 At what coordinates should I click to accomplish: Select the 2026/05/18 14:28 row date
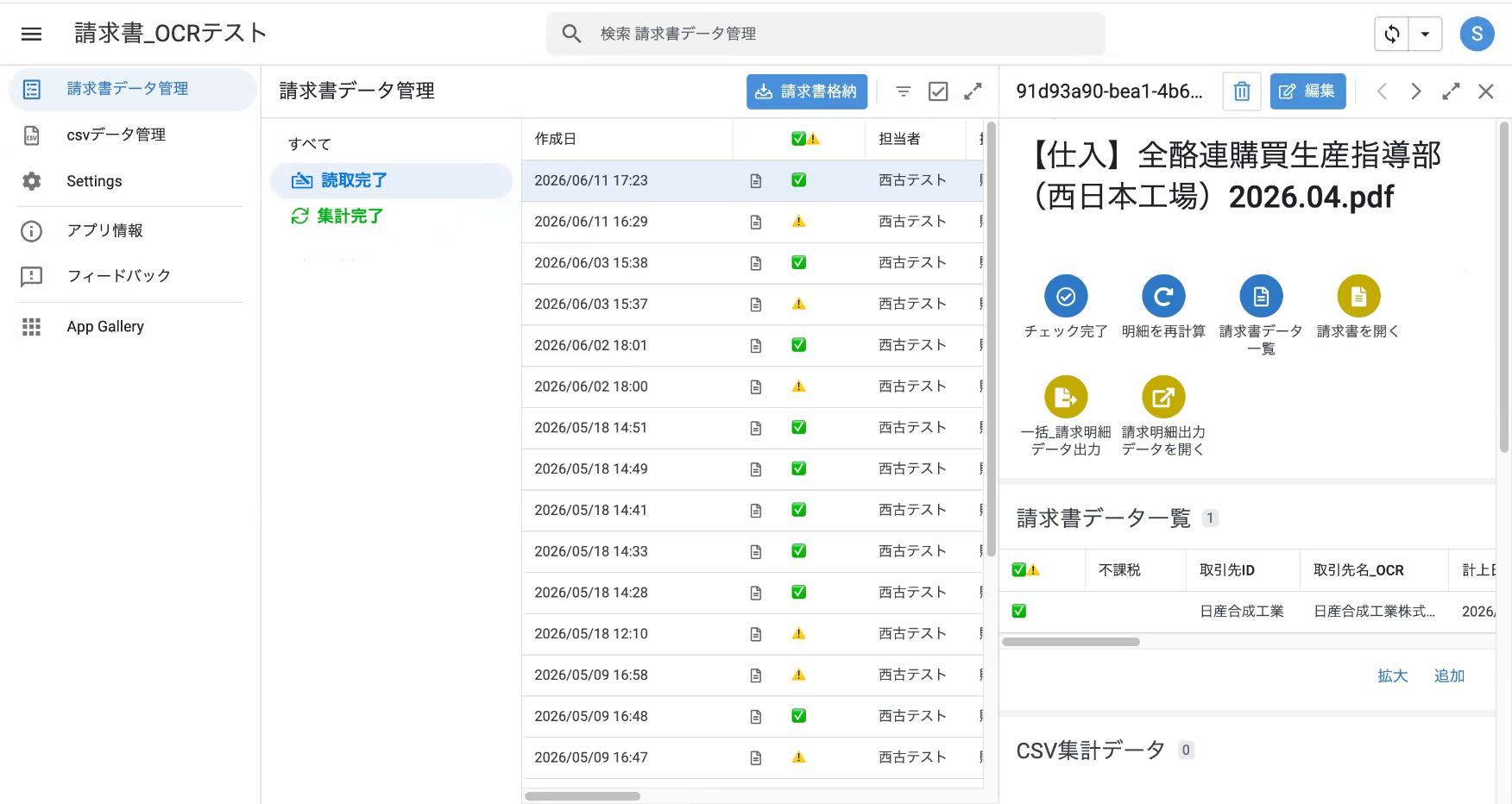(590, 593)
